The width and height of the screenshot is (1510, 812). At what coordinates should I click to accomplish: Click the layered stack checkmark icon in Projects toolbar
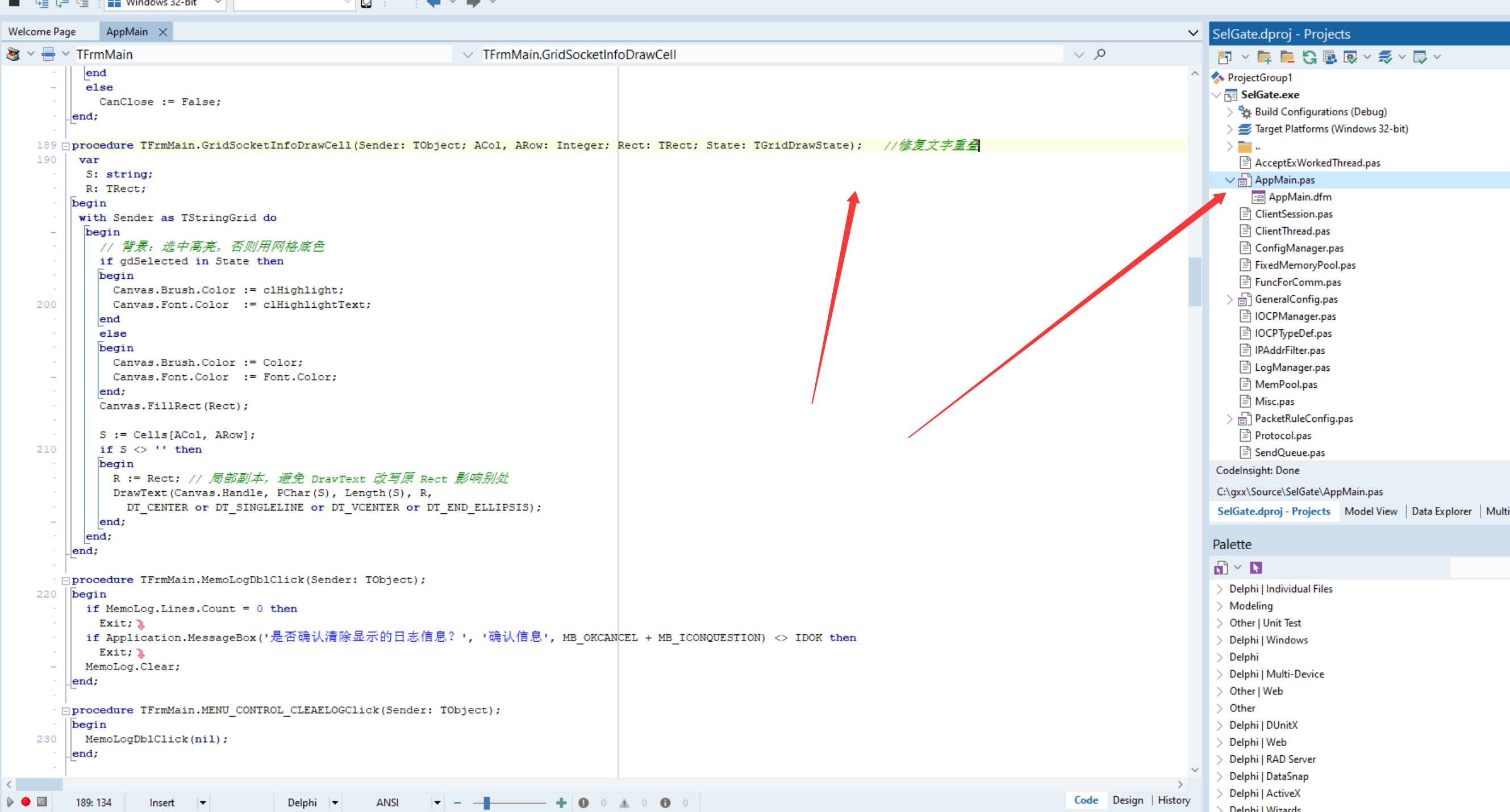(x=1385, y=57)
